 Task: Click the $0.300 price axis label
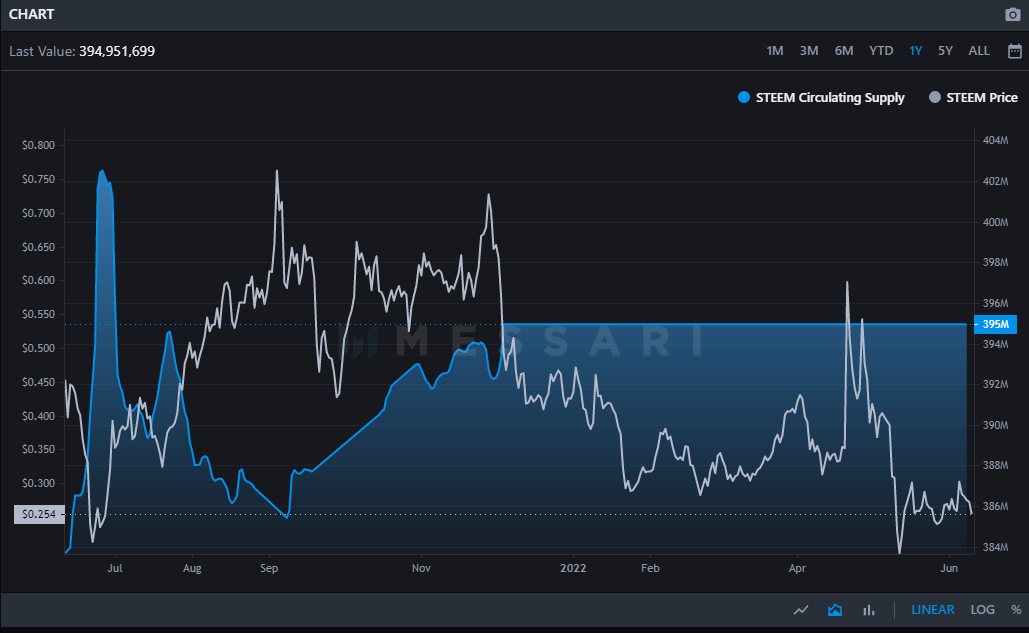pyautogui.click(x=39, y=483)
